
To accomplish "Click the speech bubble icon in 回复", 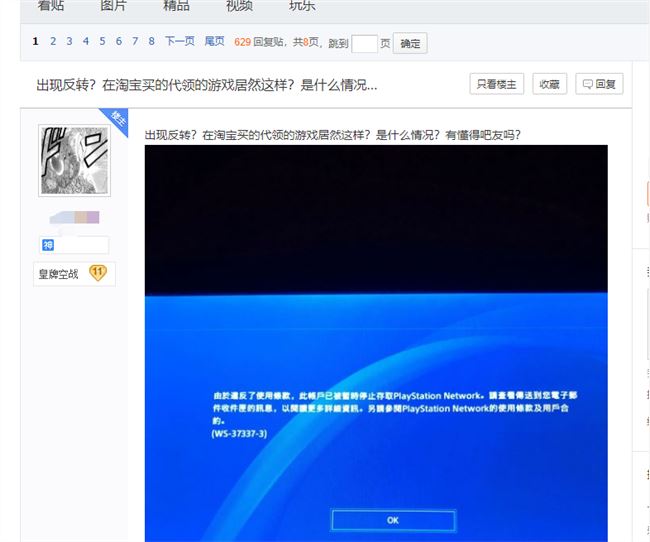I will 587,84.
